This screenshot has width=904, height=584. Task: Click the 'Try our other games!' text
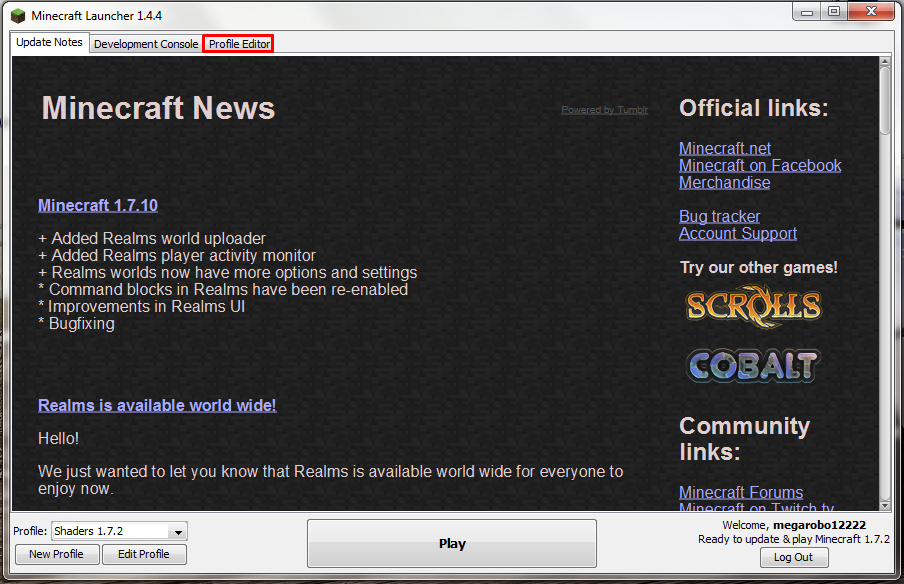(x=759, y=267)
